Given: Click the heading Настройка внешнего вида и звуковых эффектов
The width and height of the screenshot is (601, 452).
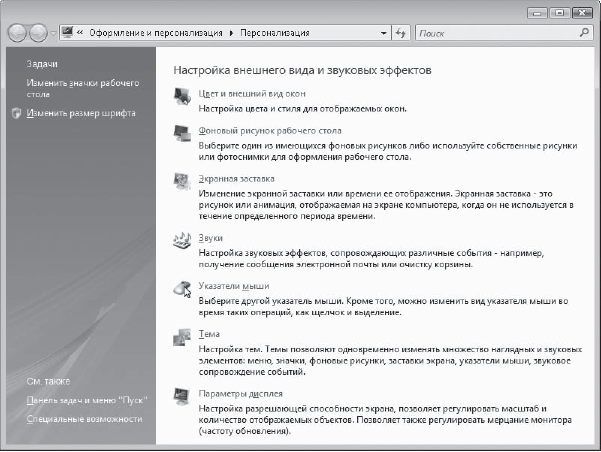Looking at the screenshot, I should (302, 70).
